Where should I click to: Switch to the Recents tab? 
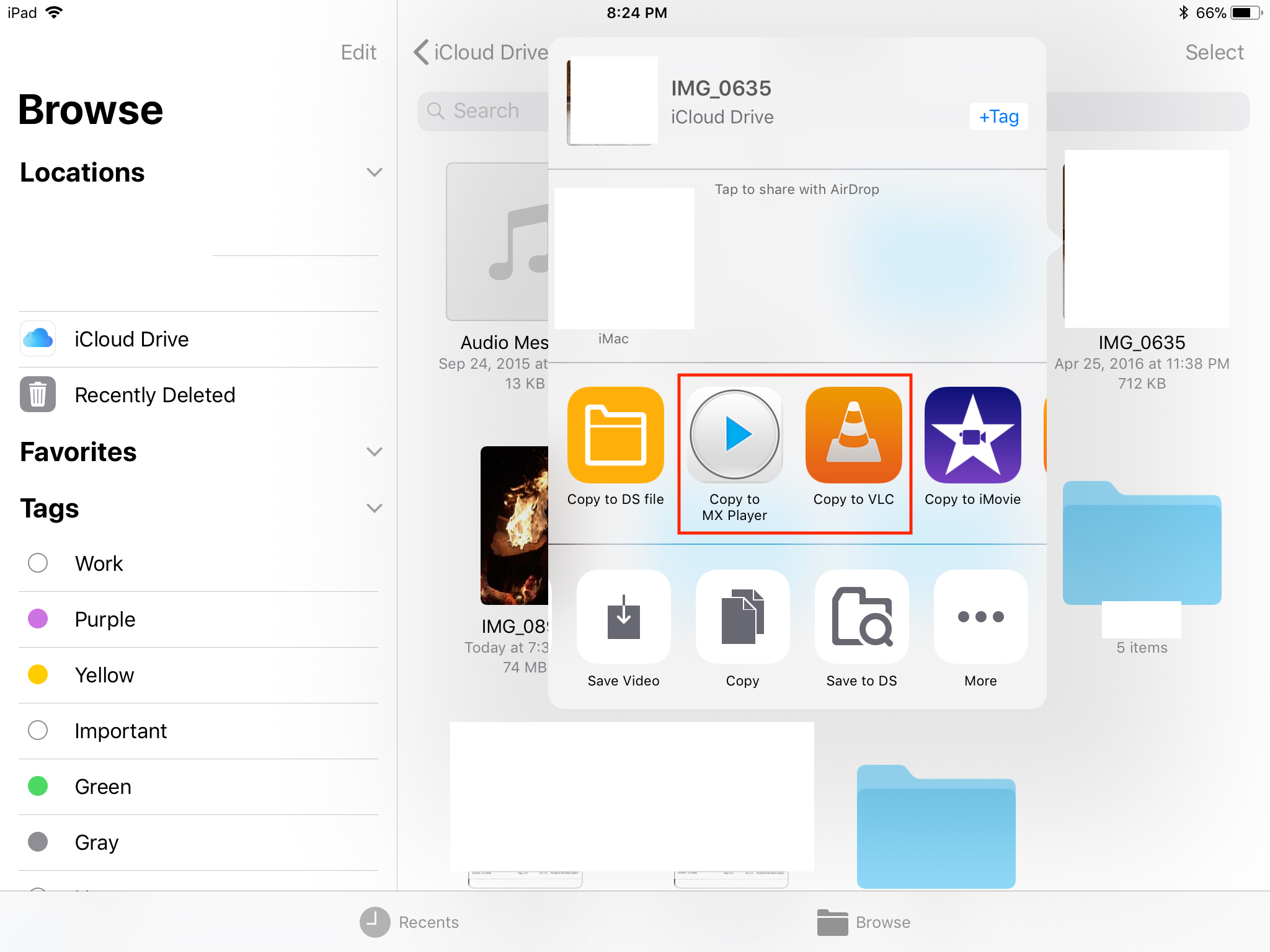(409, 922)
